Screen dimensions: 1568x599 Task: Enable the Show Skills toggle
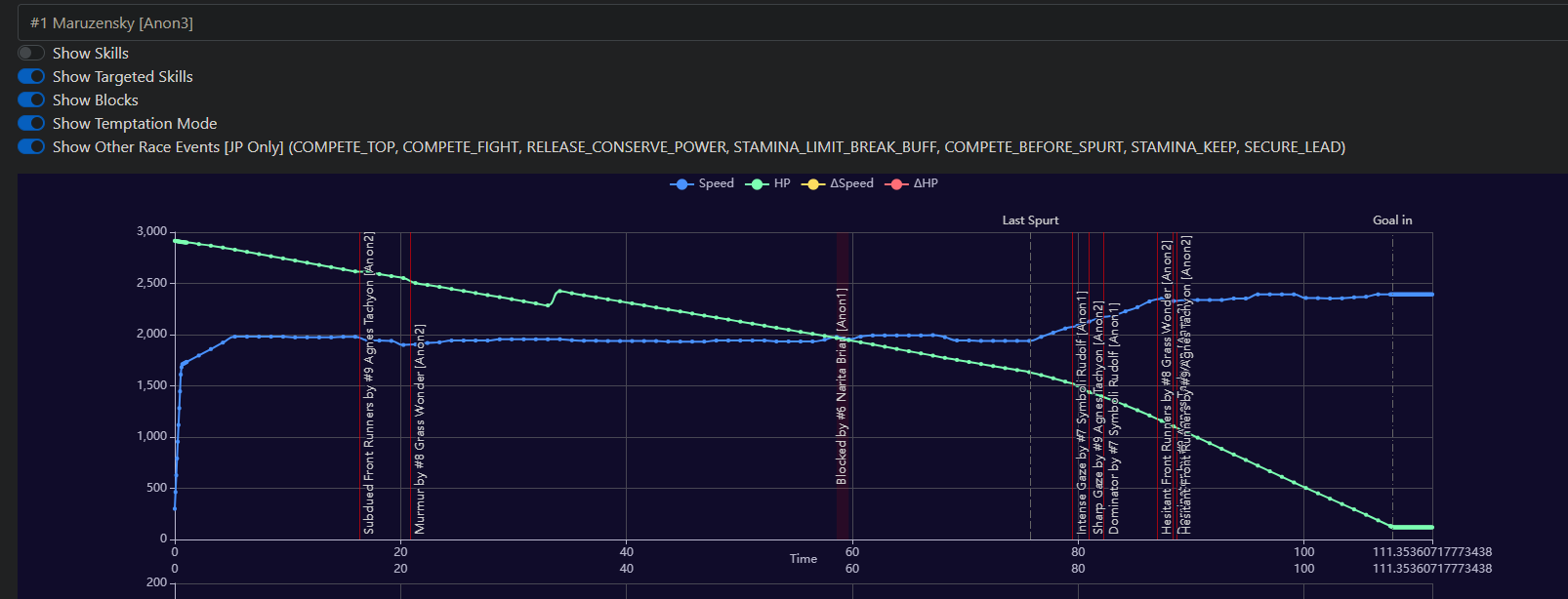tap(31, 53)
